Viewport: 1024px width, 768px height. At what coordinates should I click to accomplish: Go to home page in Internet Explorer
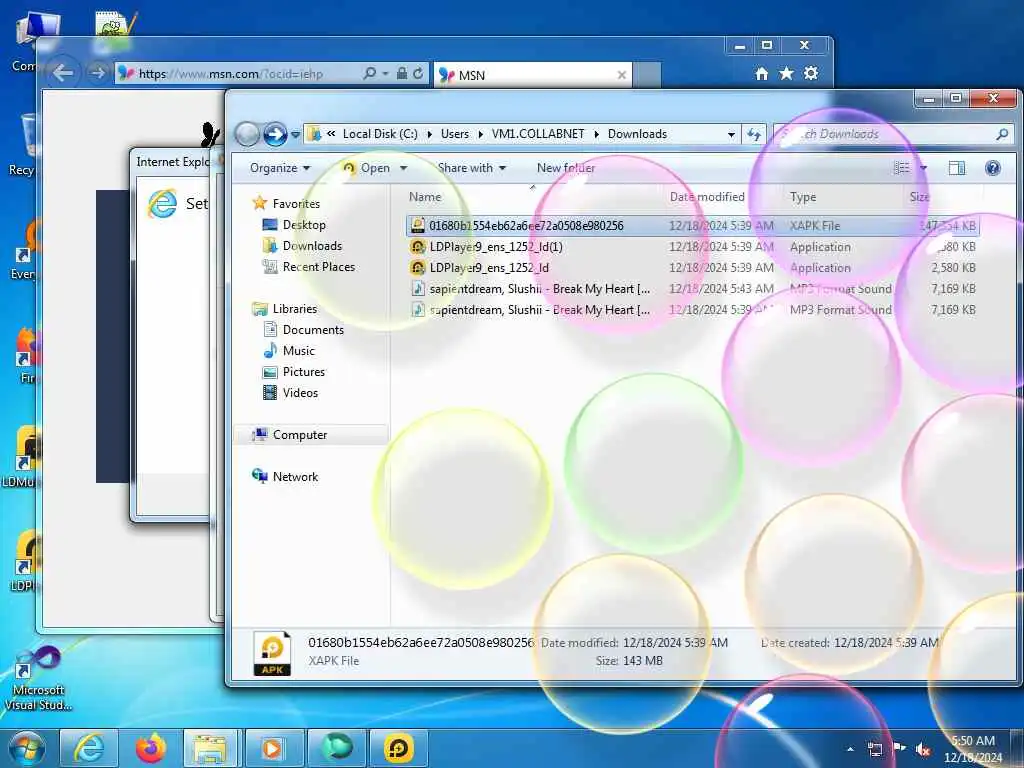click(761, 74)
